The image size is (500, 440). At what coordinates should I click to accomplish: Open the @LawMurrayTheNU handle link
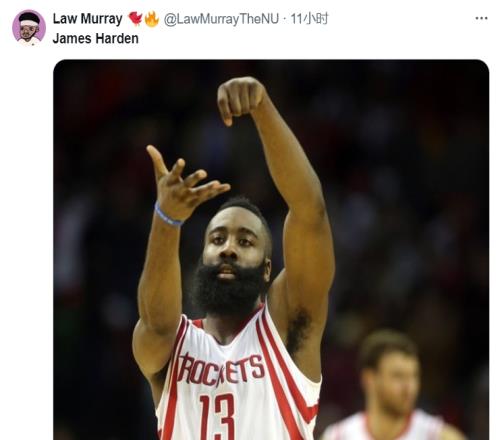(221, 19)
